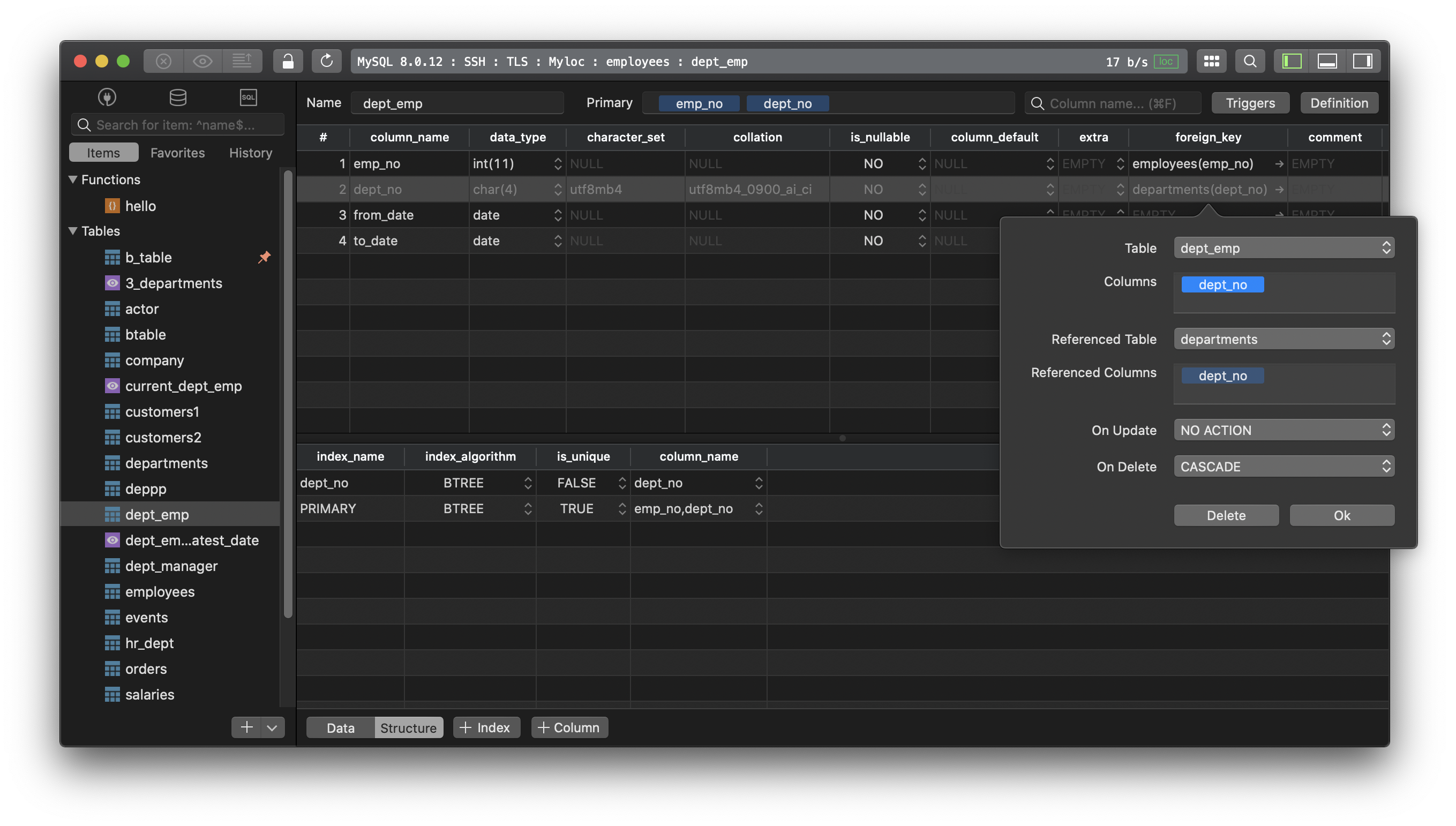Open search via the magnifier toolbar icon
The width and height of the screenshot is (1456, 826).
1250,61
